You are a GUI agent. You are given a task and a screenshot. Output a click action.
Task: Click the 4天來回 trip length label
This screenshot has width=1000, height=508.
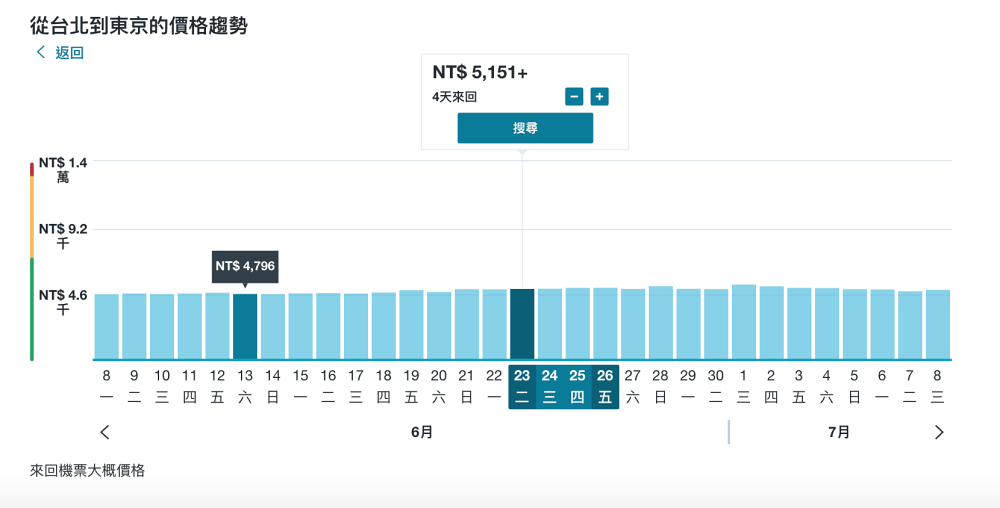[x=454, y=98]
